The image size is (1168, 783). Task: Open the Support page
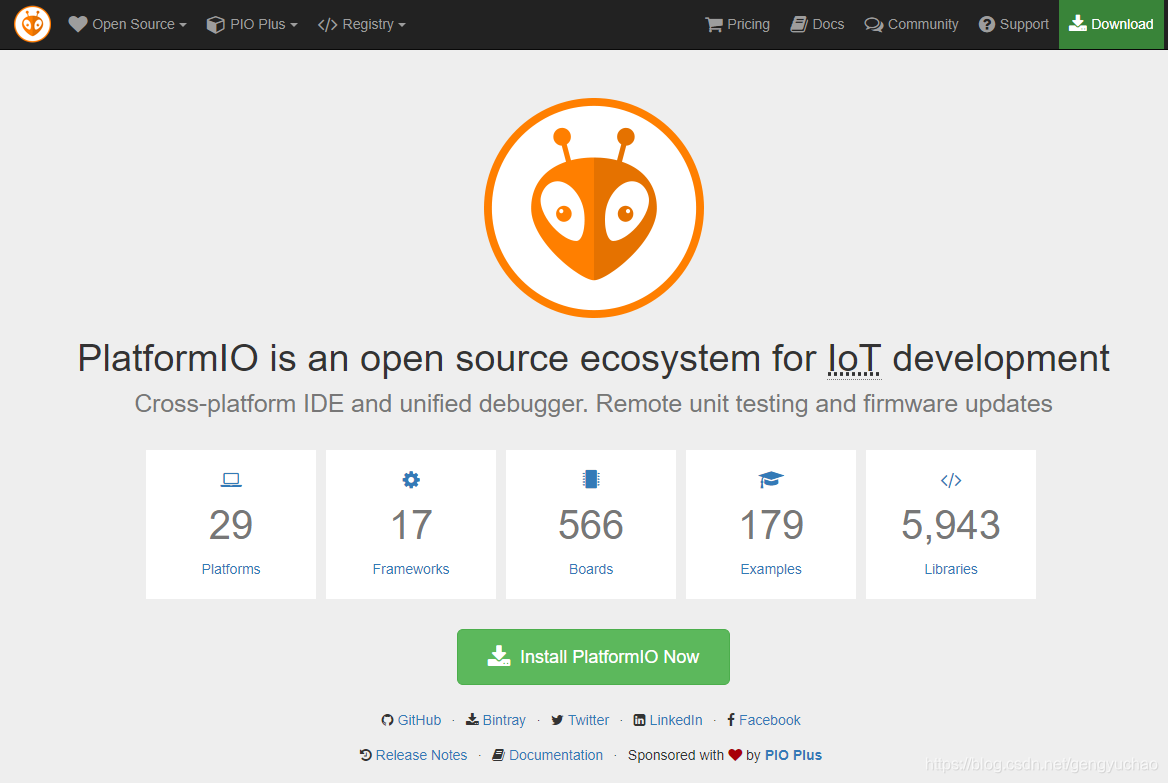coord(1014,25)
